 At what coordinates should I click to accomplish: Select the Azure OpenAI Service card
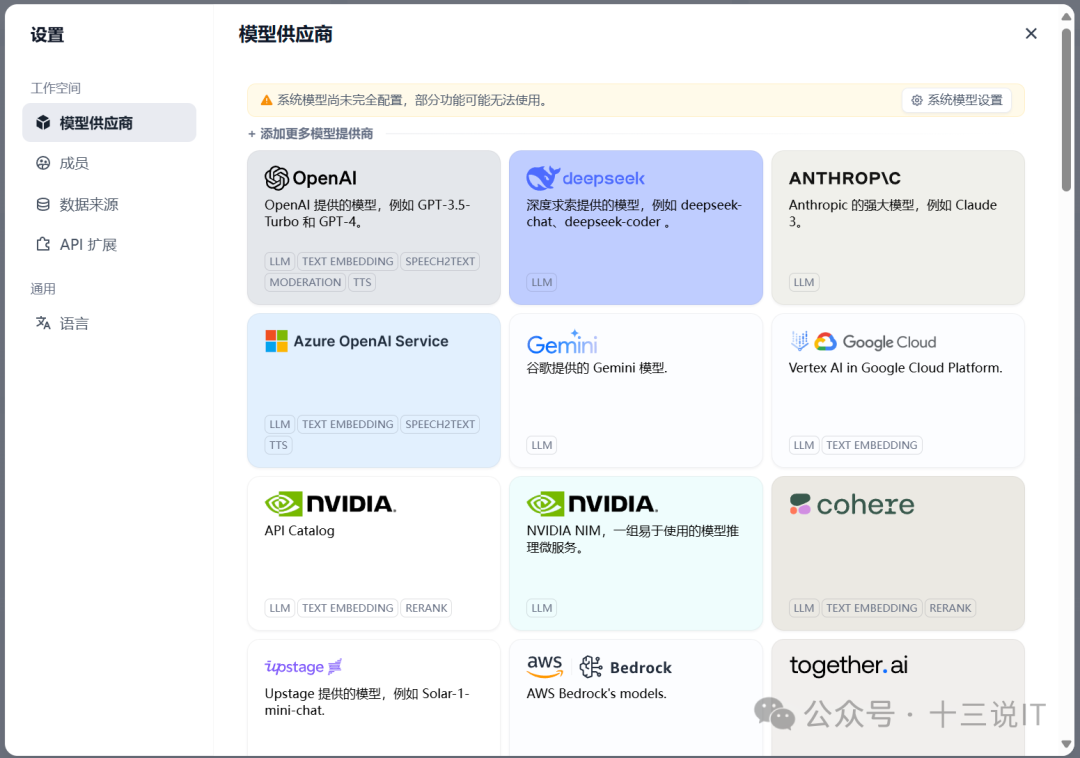point(374,390)
